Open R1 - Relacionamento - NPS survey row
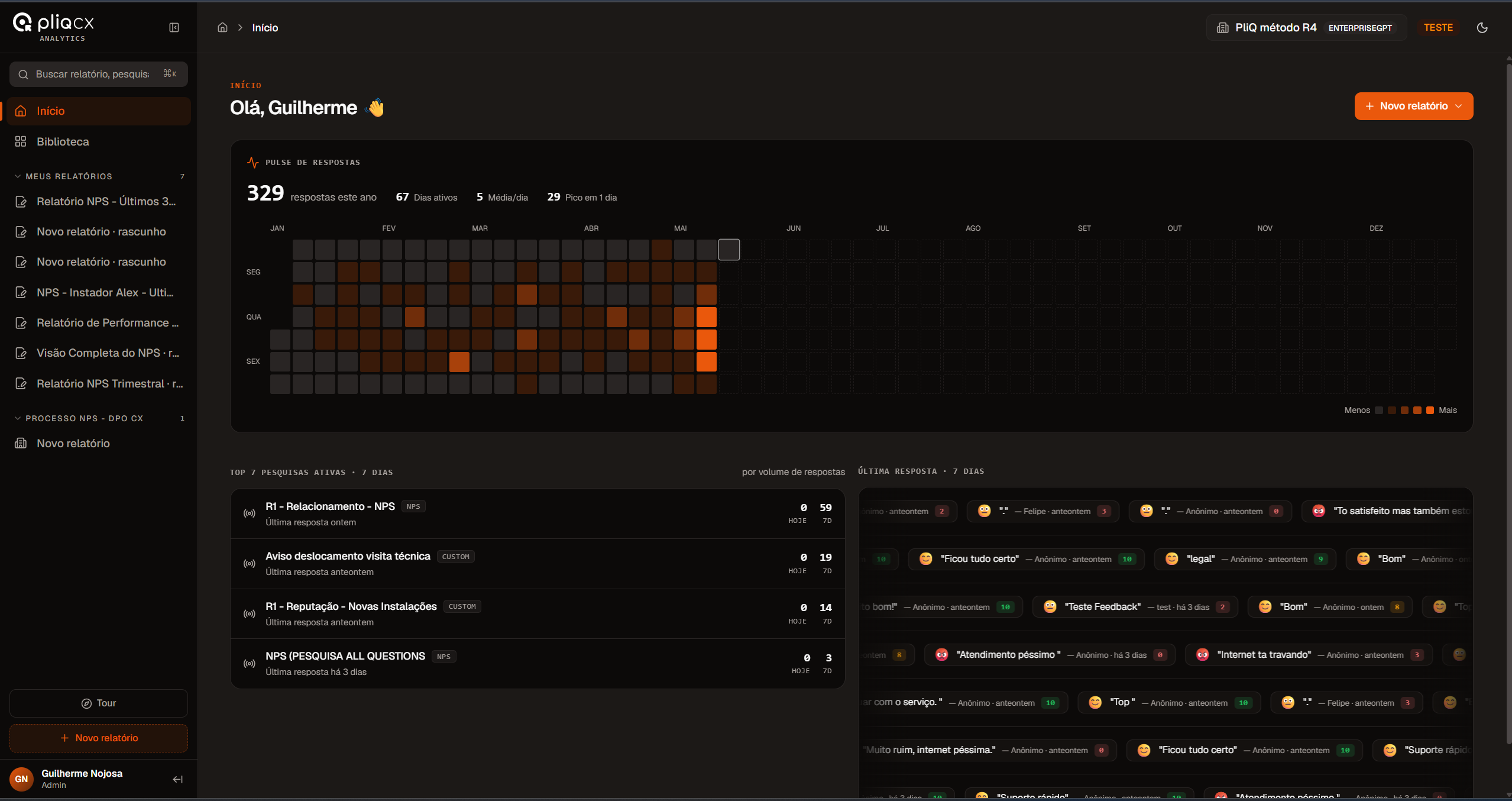The width and height of the screenshot is (1512, 801). tap(537, 513)
